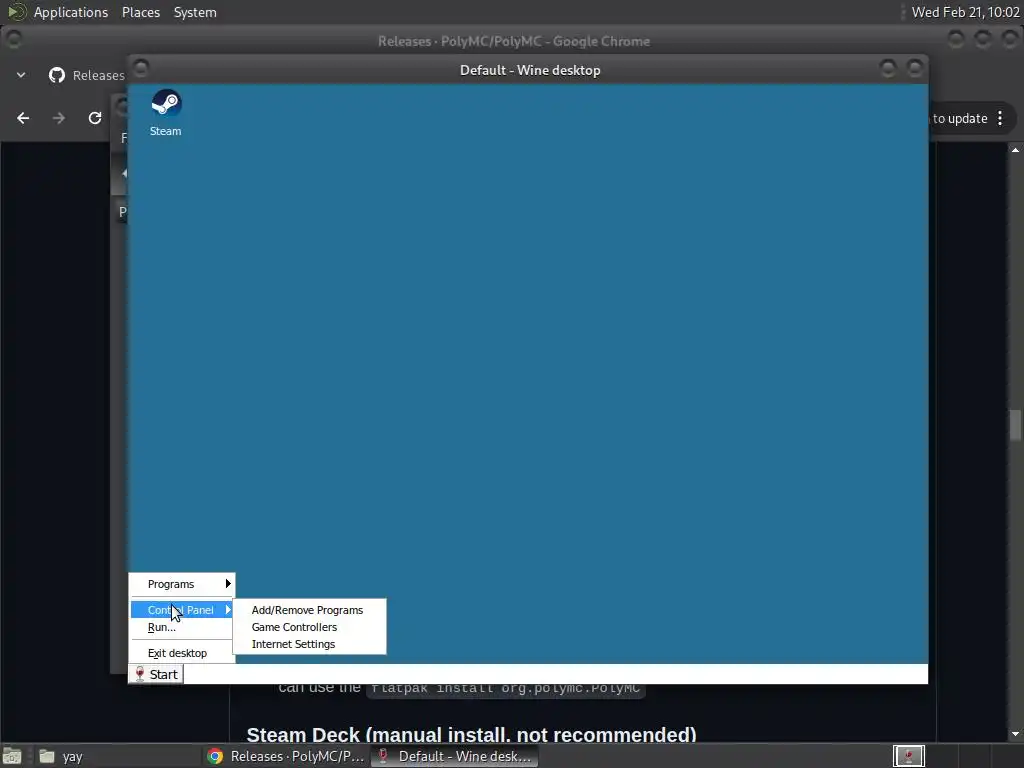Click the scrollbar down arrow in Chrome
1024x768 pixels.
click(1015, 734)
